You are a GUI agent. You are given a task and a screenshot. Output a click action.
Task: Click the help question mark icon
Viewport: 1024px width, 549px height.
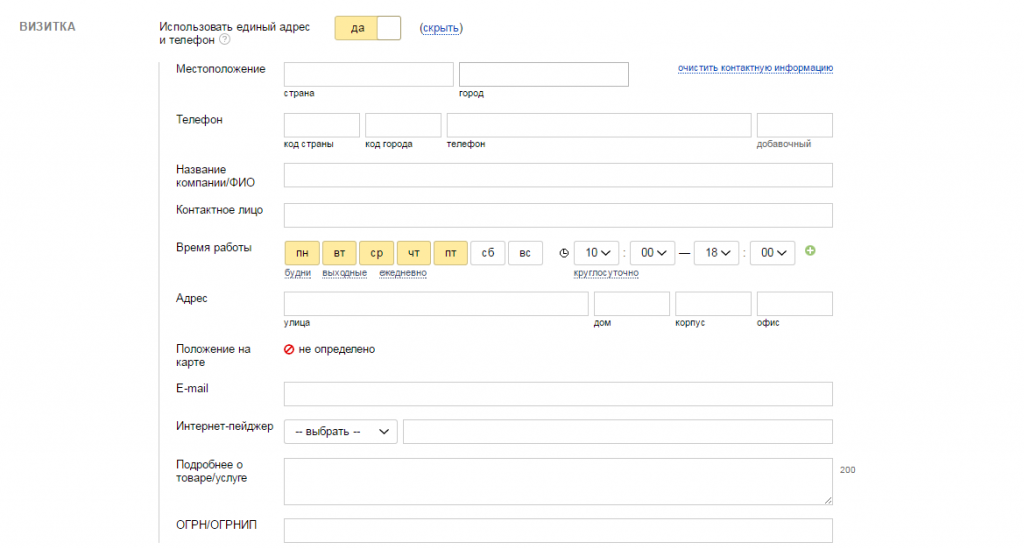point(225,39)
